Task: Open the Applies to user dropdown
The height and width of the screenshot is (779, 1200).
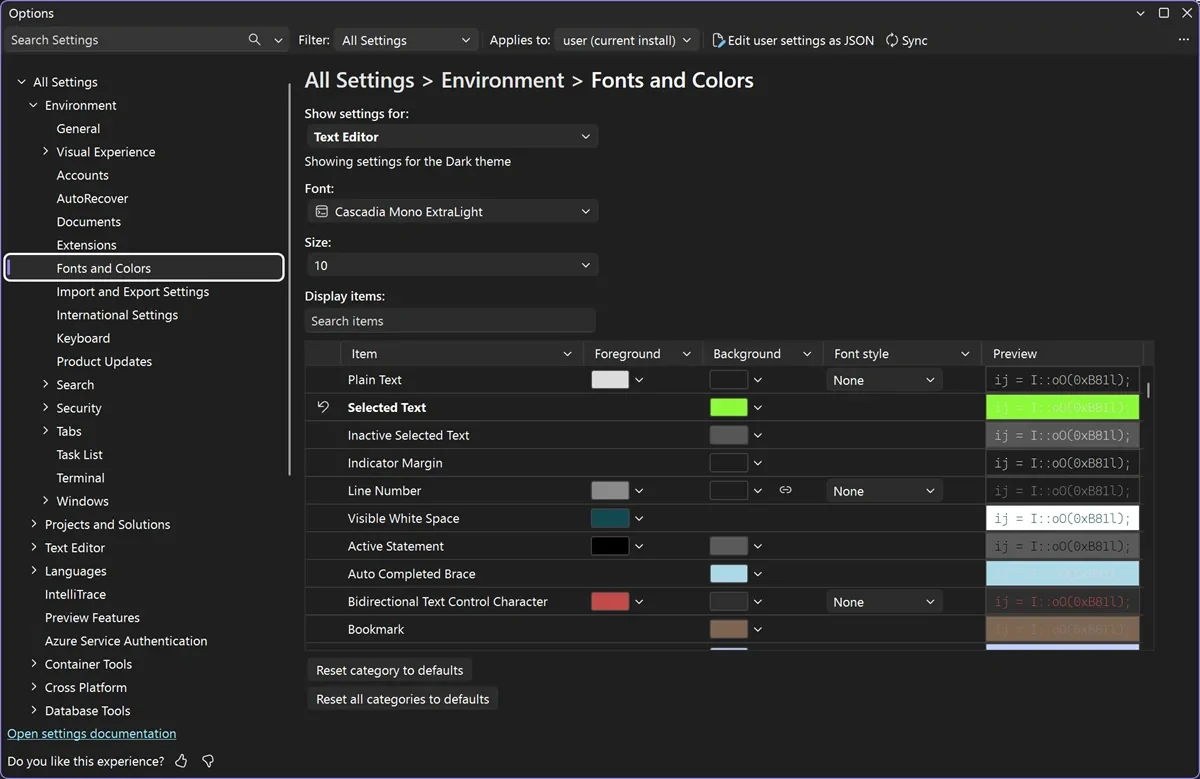Action: click(627, 40)
